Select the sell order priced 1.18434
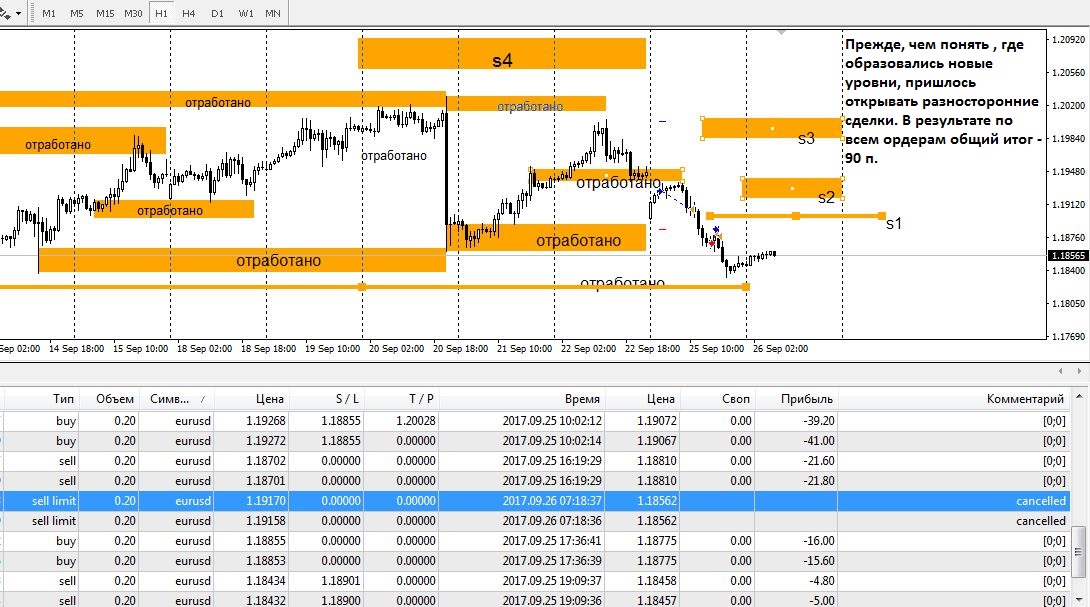The height and width of the screenshot is (607, 1090). (x=535, y=581)
